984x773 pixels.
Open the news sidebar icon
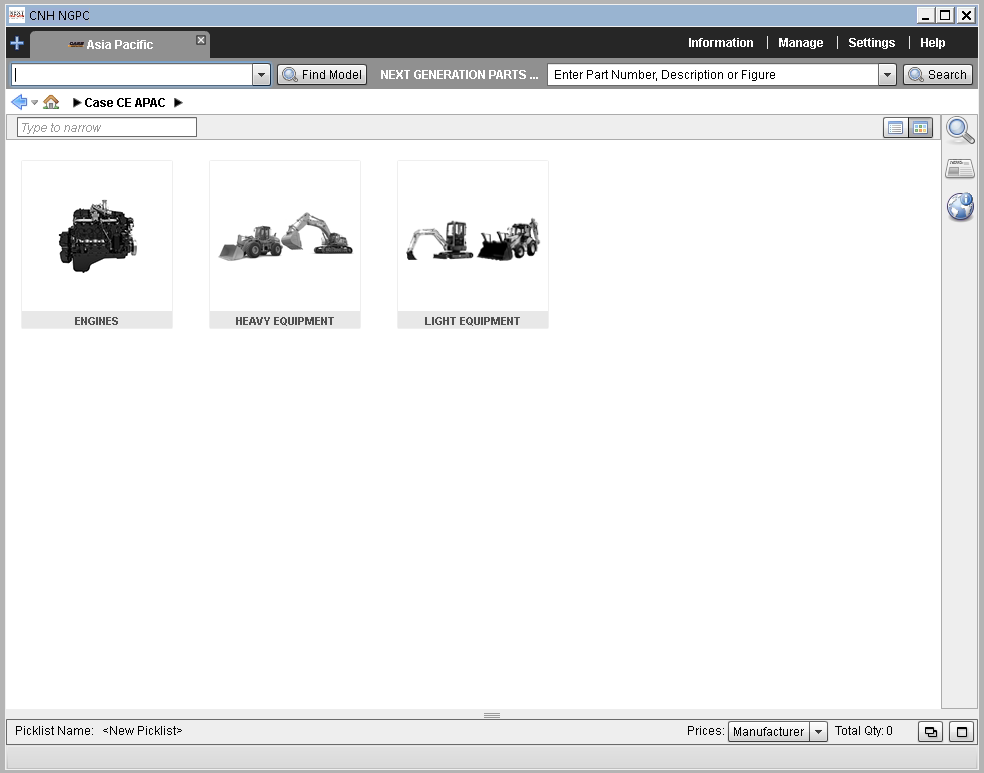(x=960, y=168)
